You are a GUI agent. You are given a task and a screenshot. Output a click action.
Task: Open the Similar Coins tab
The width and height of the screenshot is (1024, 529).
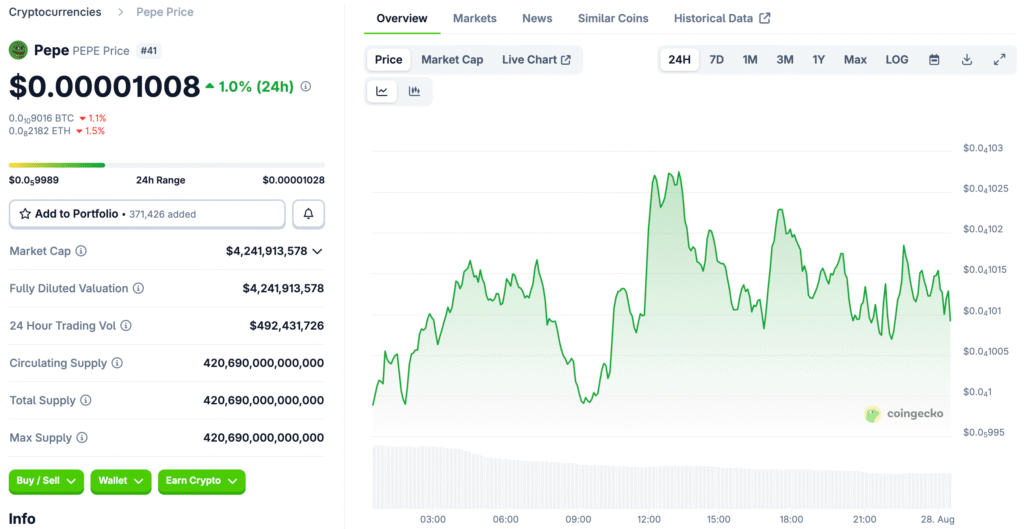pos(613,18)
